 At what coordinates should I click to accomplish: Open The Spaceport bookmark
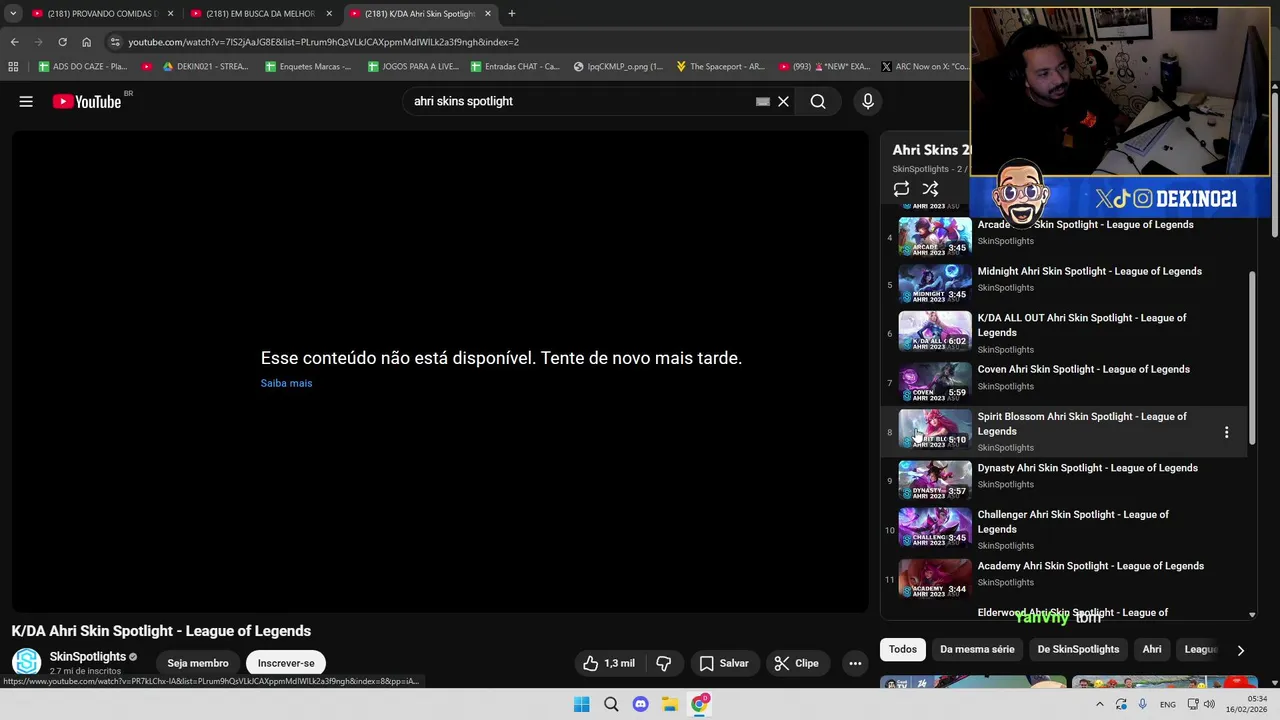click(720, 67)
